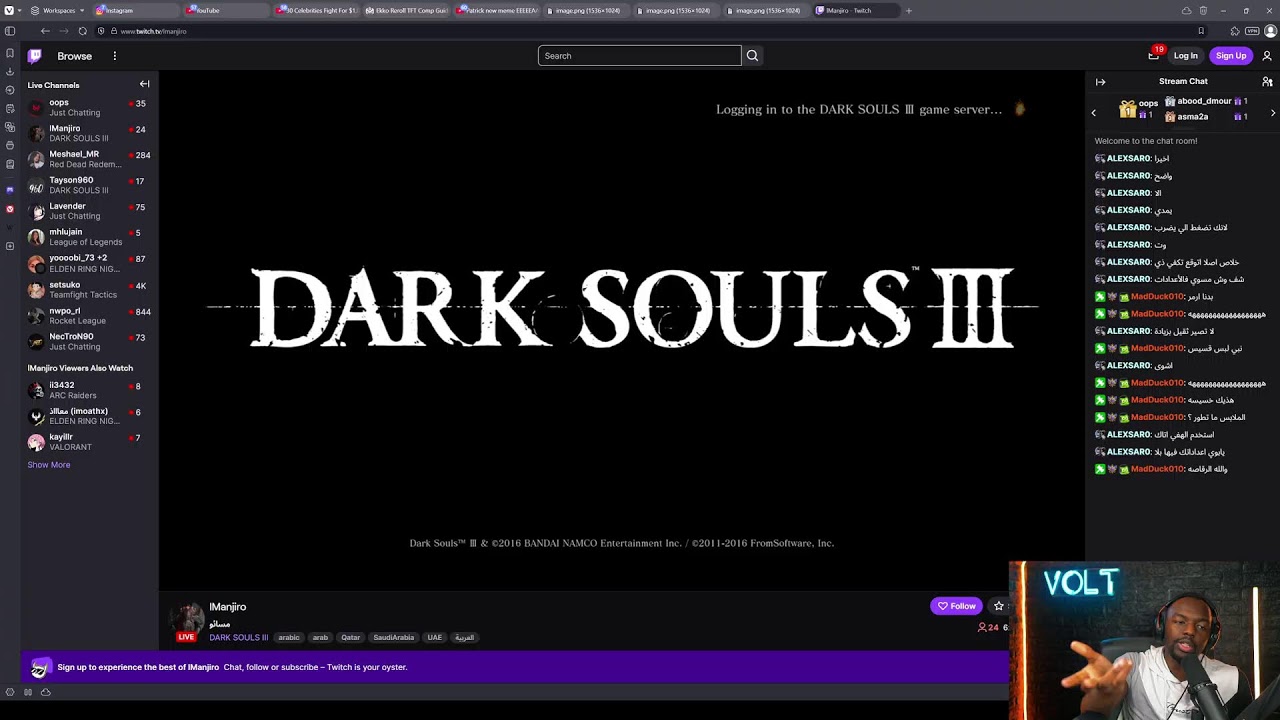Bookmark this page in the address bar
The image size is (1280, 720).
pyautogui.click(x=1201, y=31)
